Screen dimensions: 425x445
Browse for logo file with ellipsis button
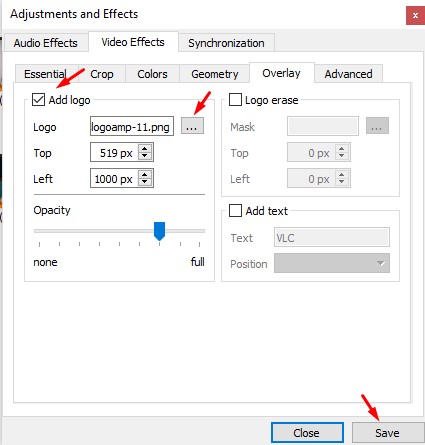click(x=192, y=126)
